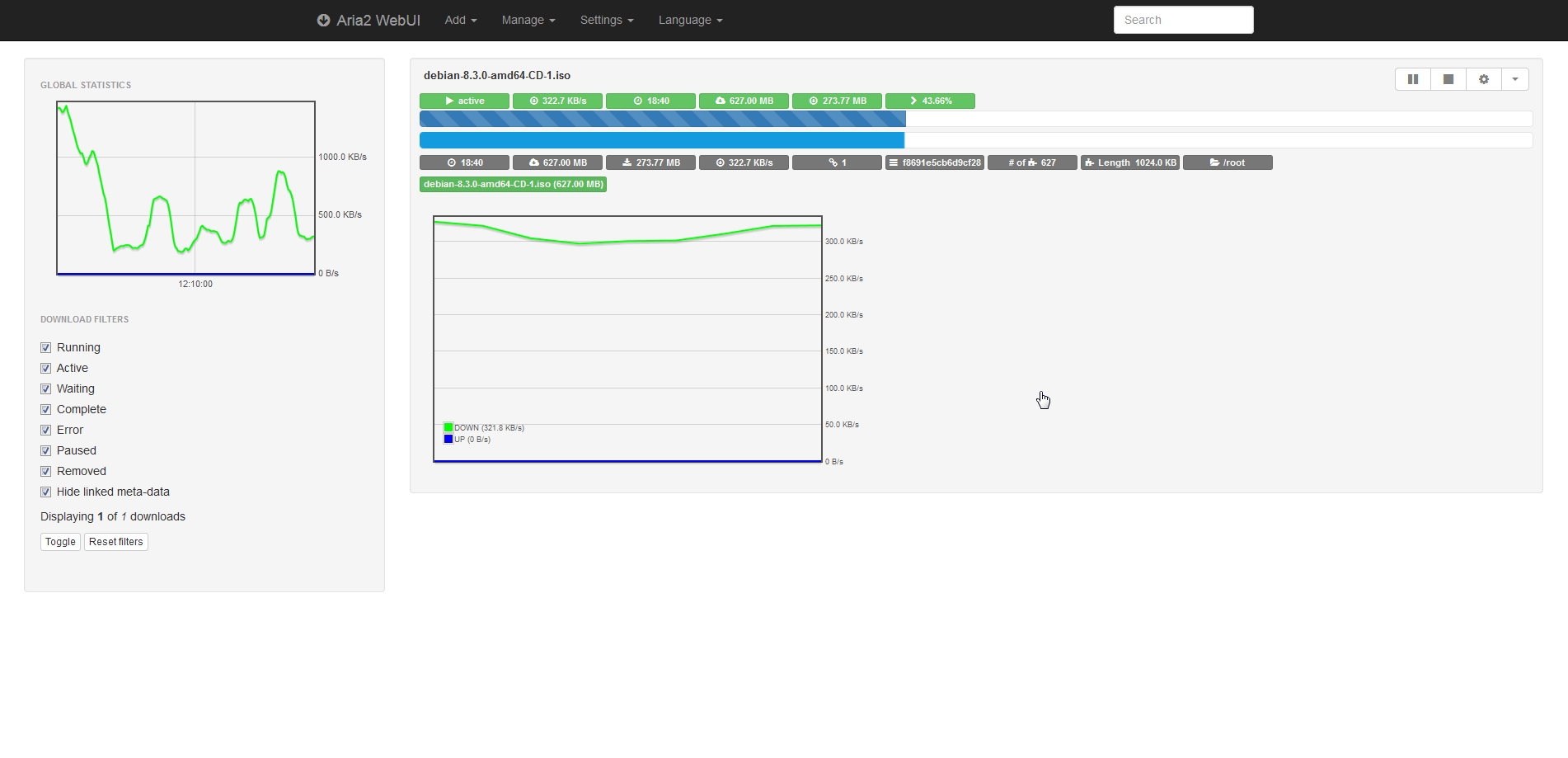Click the green 273.77 MB downloaded badge
1568x758 pixels.
(837, 101)
